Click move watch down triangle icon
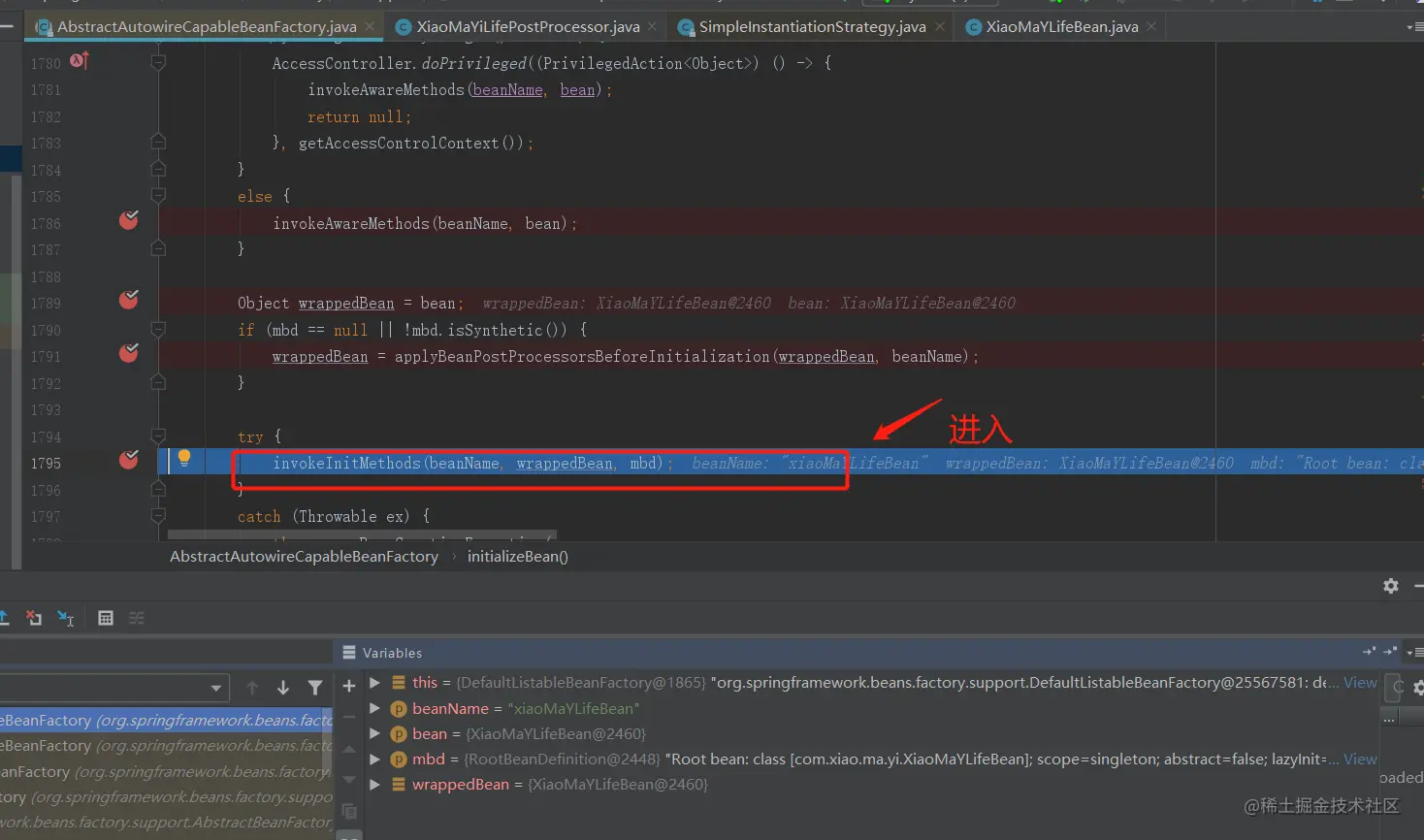Image resolution: width=1424 pixels, height=840 pixels. click(x=349, y=779)
